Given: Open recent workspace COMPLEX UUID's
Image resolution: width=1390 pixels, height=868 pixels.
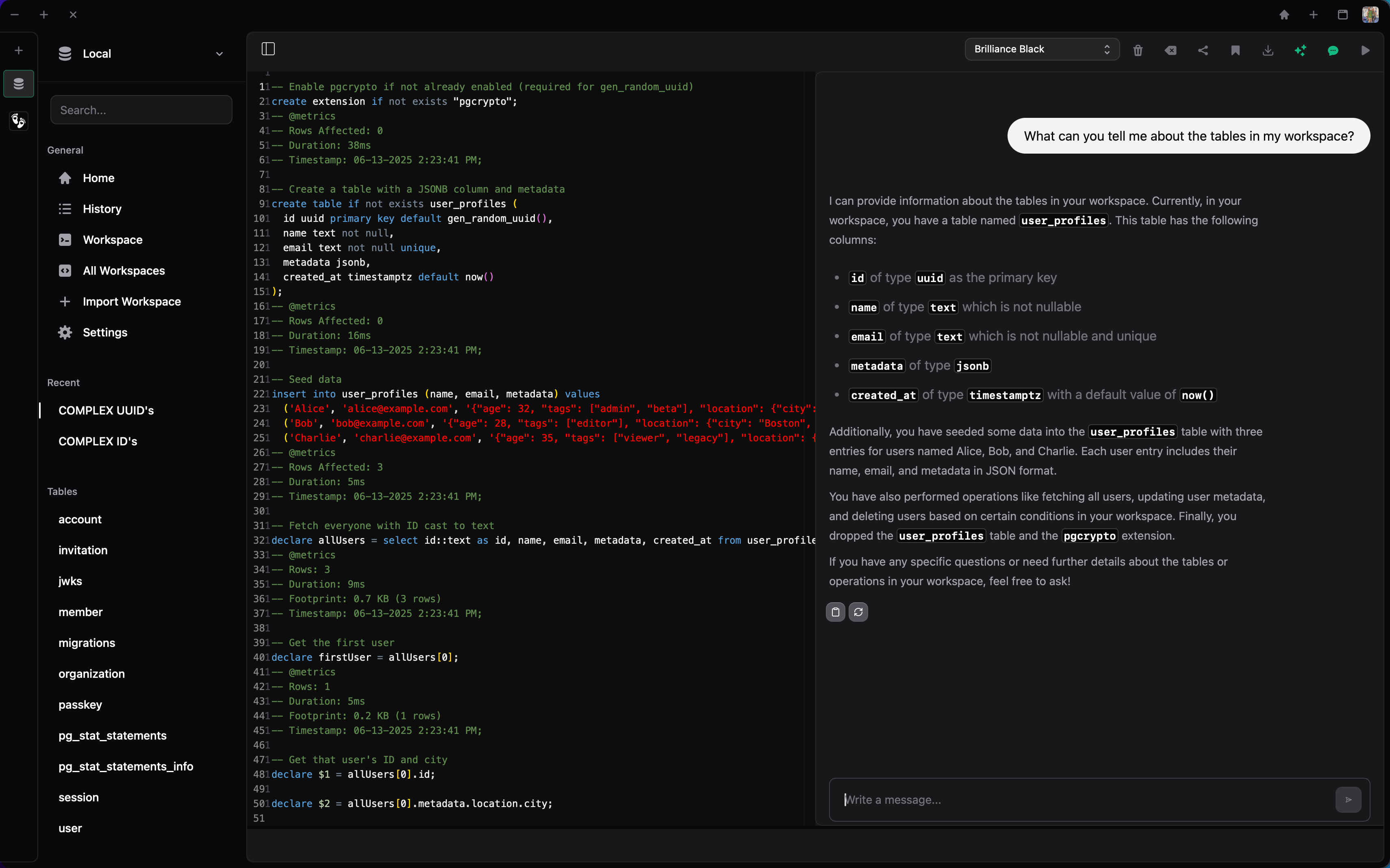Looking at the screenshot, I should click(106, 410).
